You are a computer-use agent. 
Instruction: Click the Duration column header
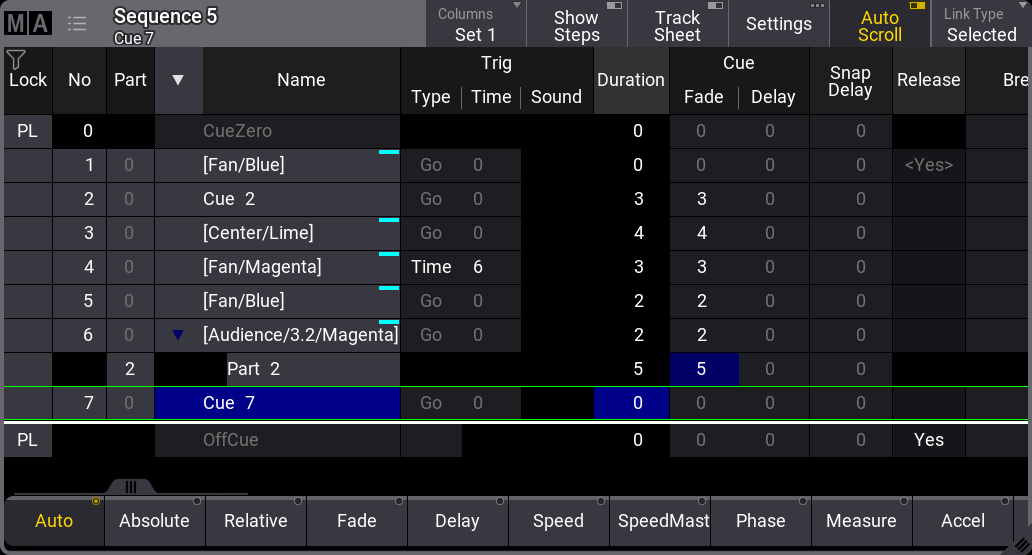(x=631, y=80)
